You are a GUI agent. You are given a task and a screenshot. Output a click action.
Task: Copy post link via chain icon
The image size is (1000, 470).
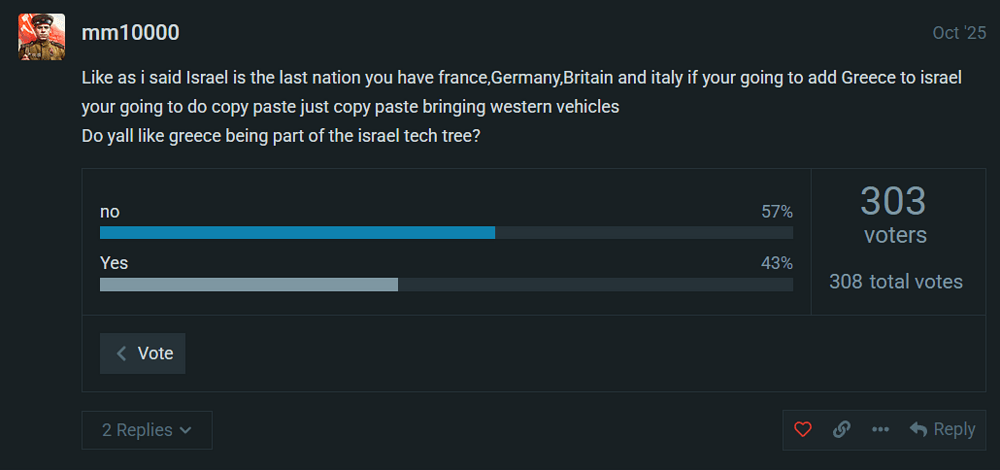point(842,429)
